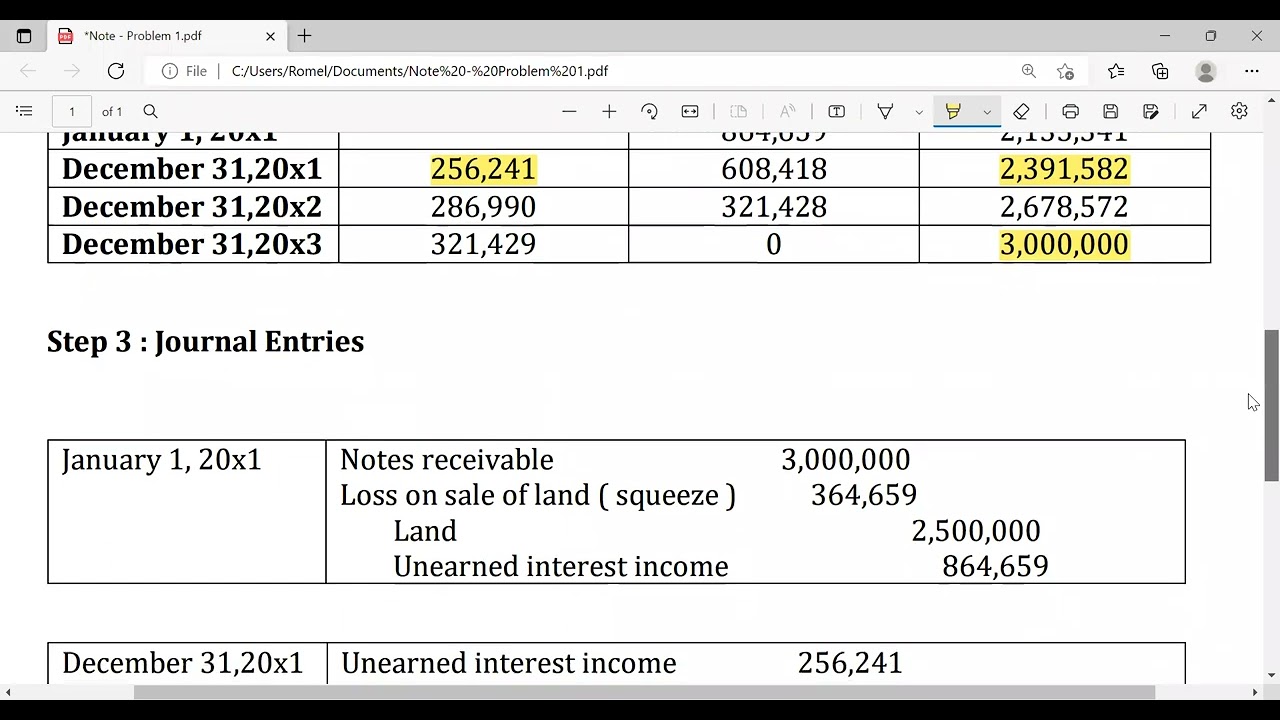Screen dimensions: 1280x720
Task: Toggle the PDF table of contents
Action: tap(25, 111)
